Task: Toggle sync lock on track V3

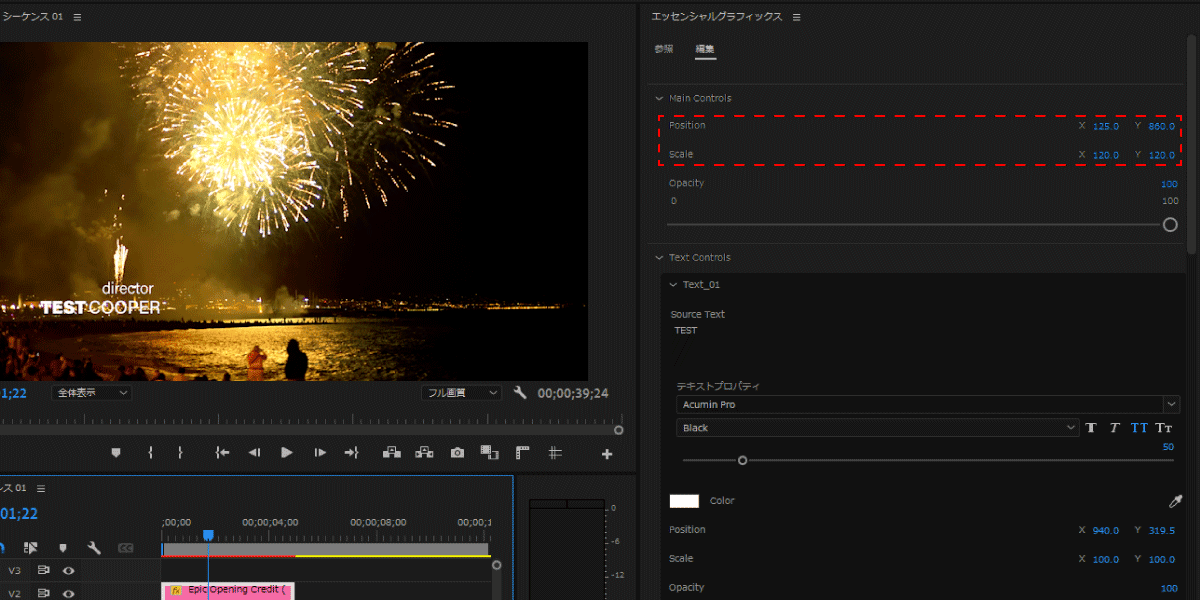Action: (x=44, y=570)
